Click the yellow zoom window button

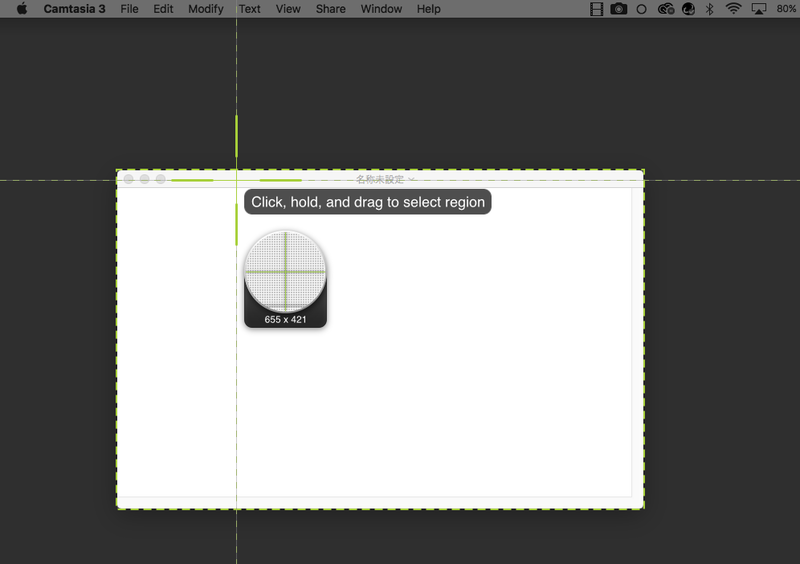145,180
